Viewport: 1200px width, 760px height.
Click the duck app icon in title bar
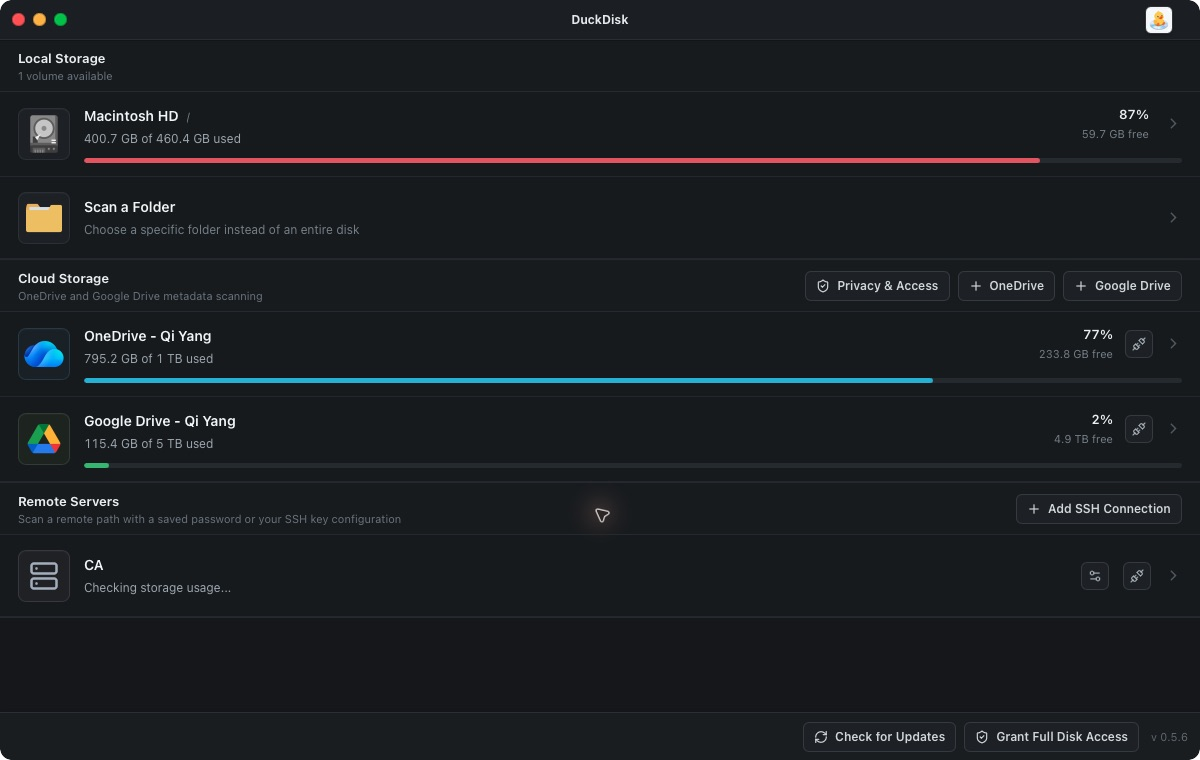(x=1158, y=20)
